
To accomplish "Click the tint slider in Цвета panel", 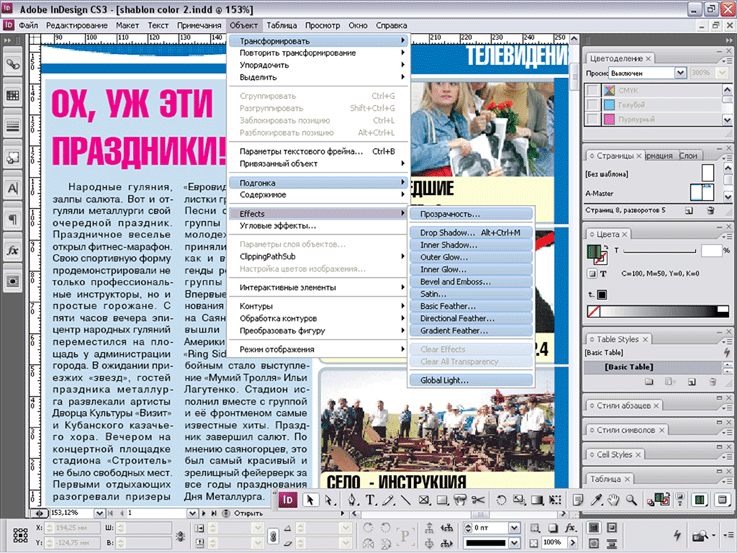I will (x=659, y=252).
